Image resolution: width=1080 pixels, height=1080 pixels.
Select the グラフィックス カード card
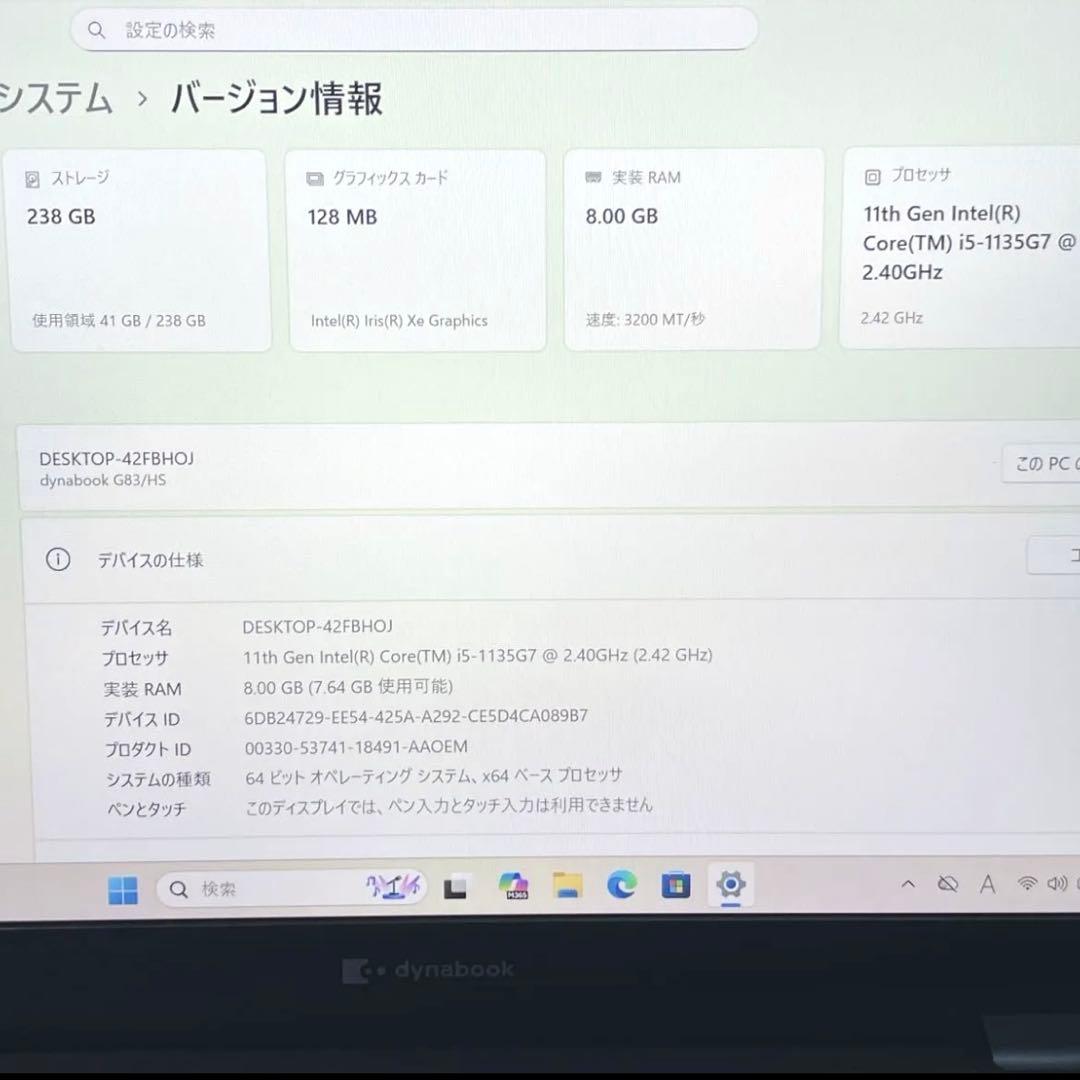(x=416, y=248)
